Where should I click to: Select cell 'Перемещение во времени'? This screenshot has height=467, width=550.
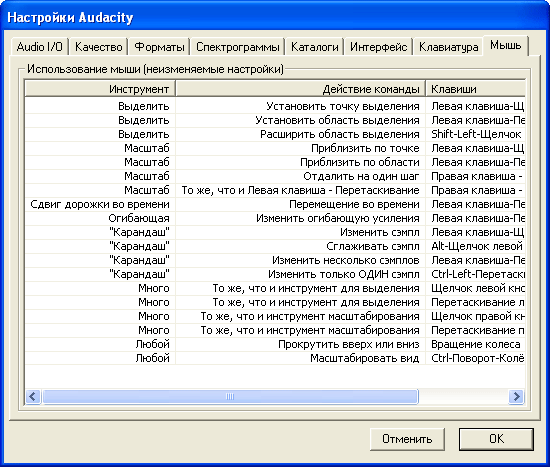[x=301, y=204]
